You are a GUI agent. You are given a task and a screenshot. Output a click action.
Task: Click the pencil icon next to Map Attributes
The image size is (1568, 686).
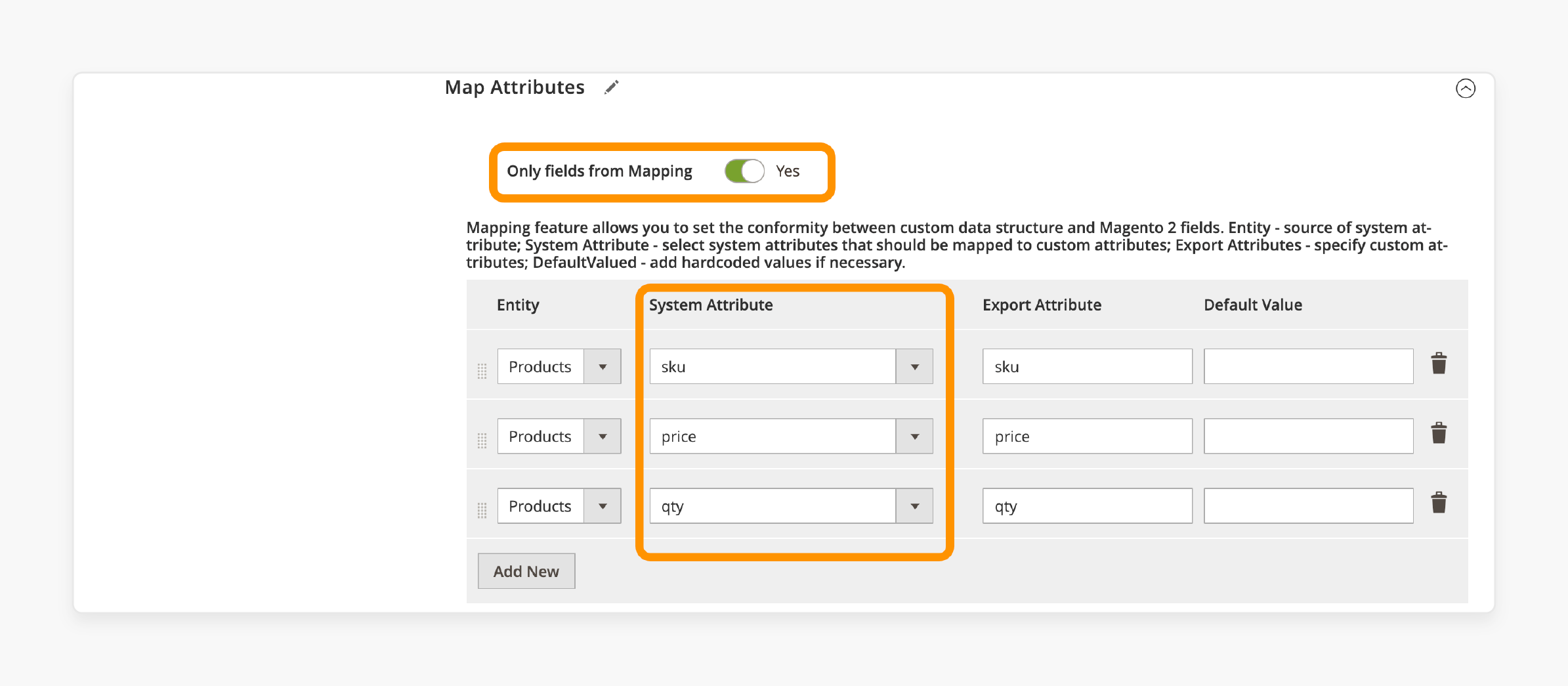pos(611,87)
